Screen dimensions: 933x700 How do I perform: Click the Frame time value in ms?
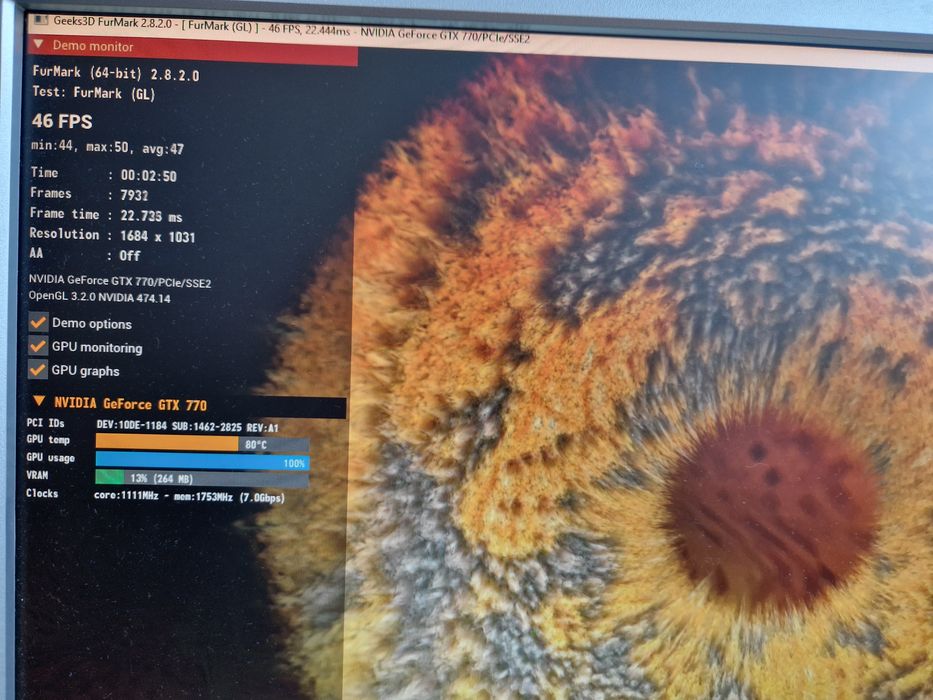tap(151, 216)
